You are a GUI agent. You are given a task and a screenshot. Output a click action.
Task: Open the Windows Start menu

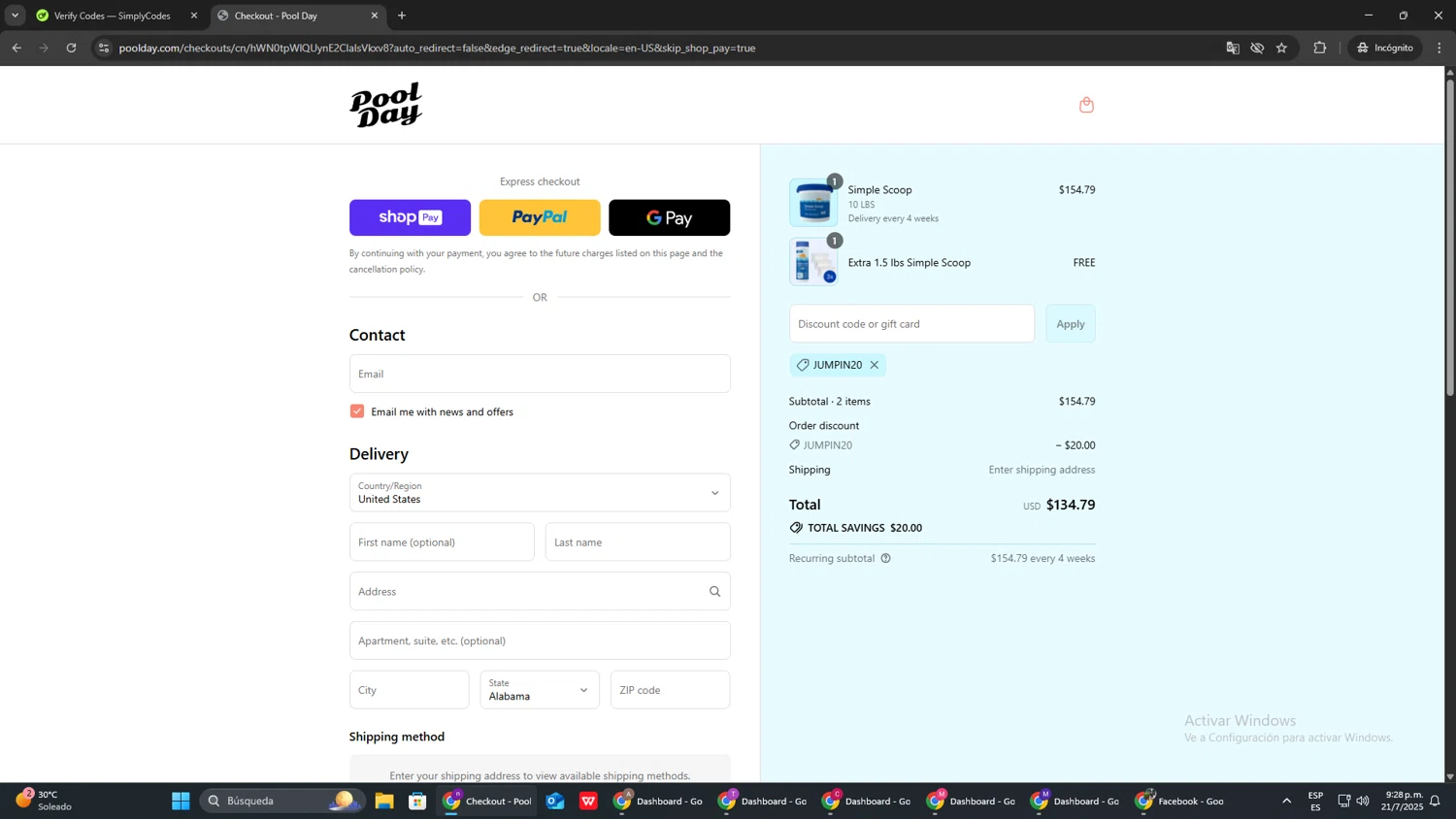(x=181, y=801)
